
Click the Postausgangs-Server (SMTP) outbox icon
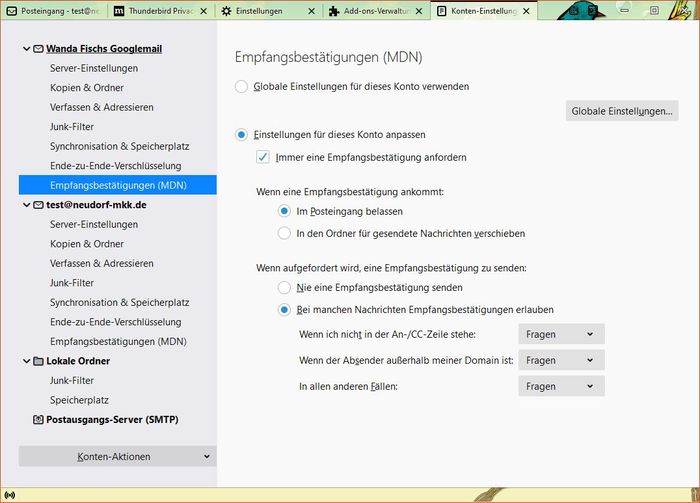(38, 420)
